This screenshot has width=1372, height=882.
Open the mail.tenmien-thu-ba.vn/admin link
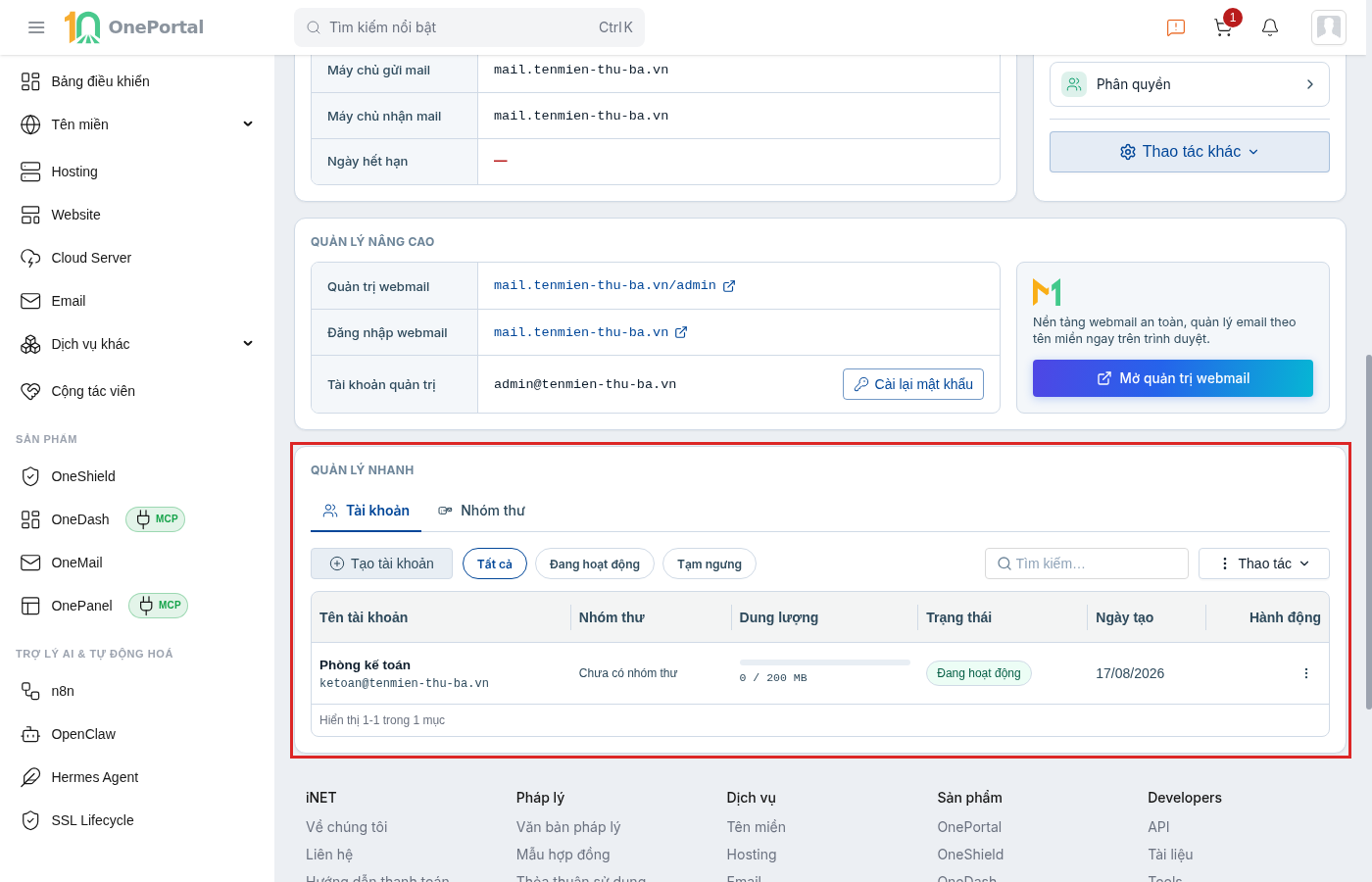(605, 286)
